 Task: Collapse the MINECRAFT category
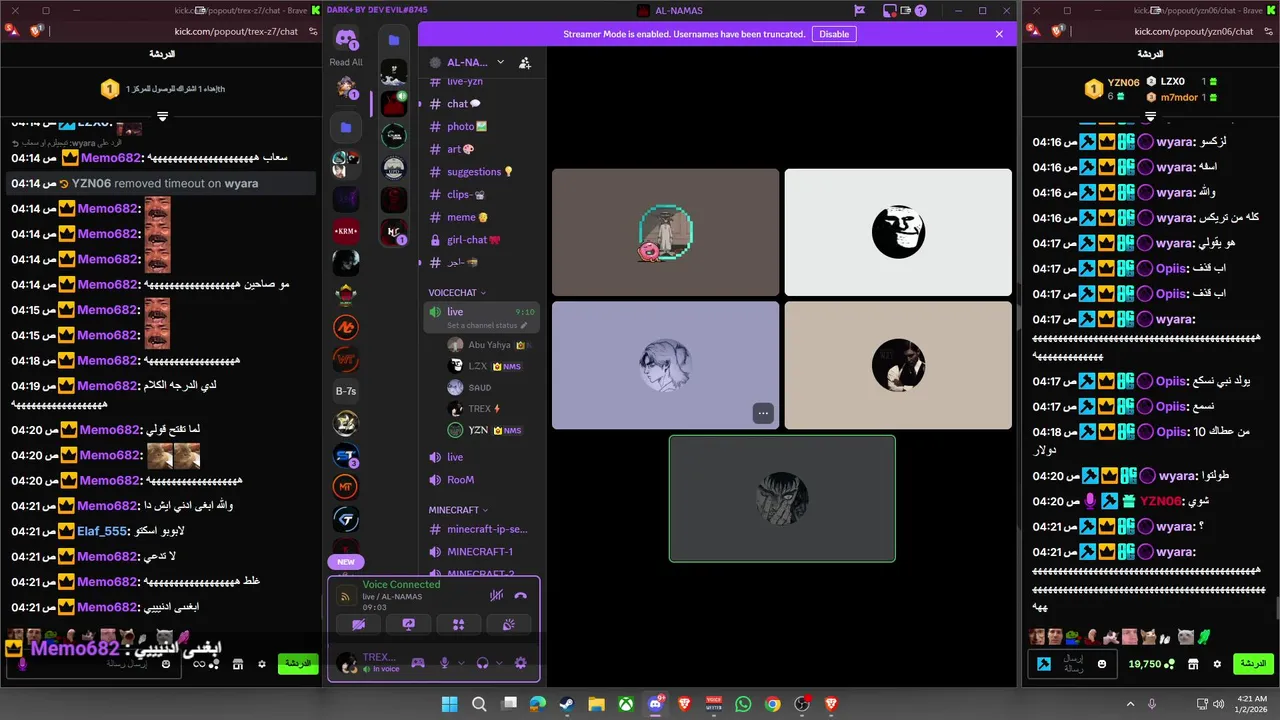pos(458,510)
